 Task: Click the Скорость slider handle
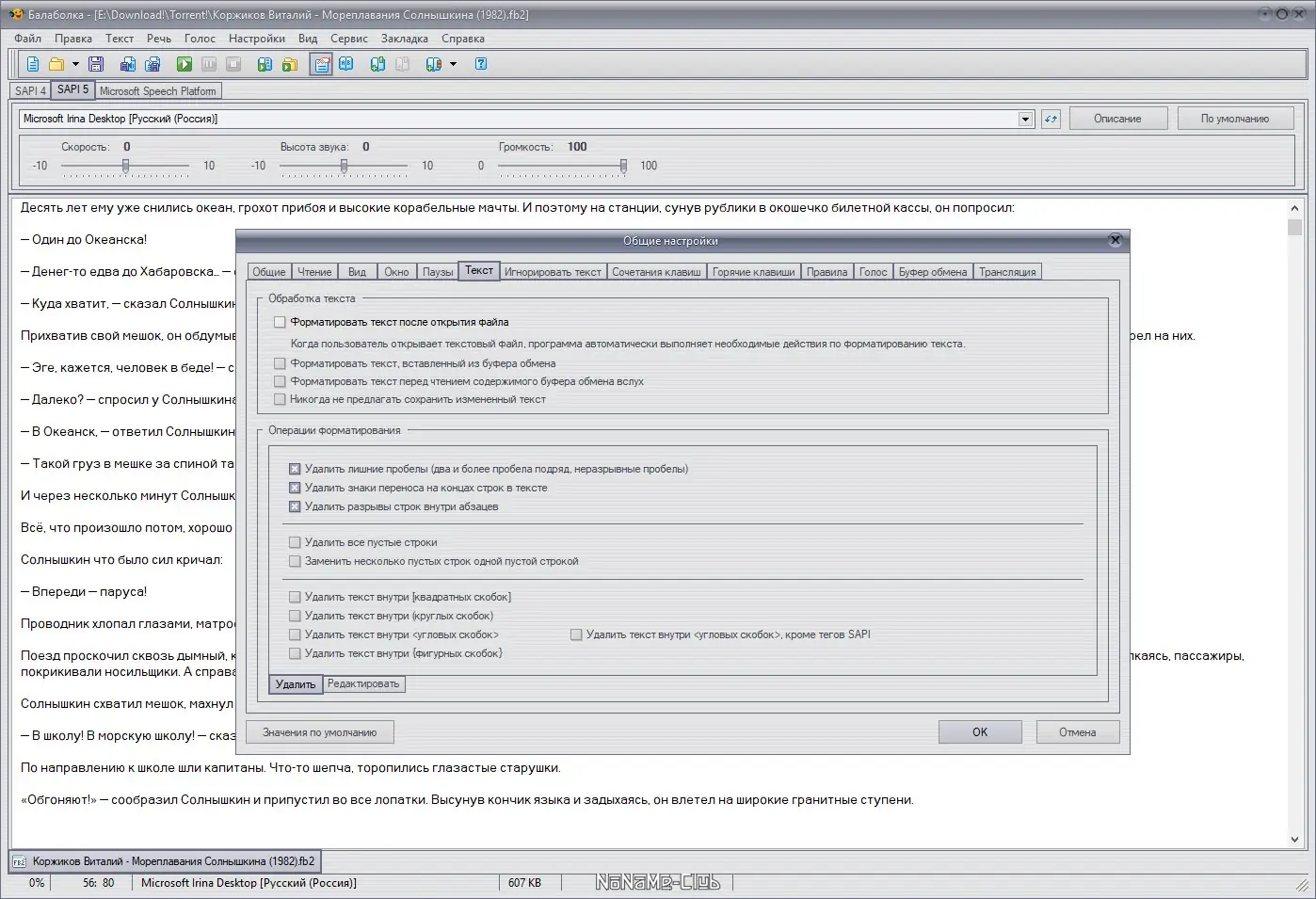(x=125, y=166)
